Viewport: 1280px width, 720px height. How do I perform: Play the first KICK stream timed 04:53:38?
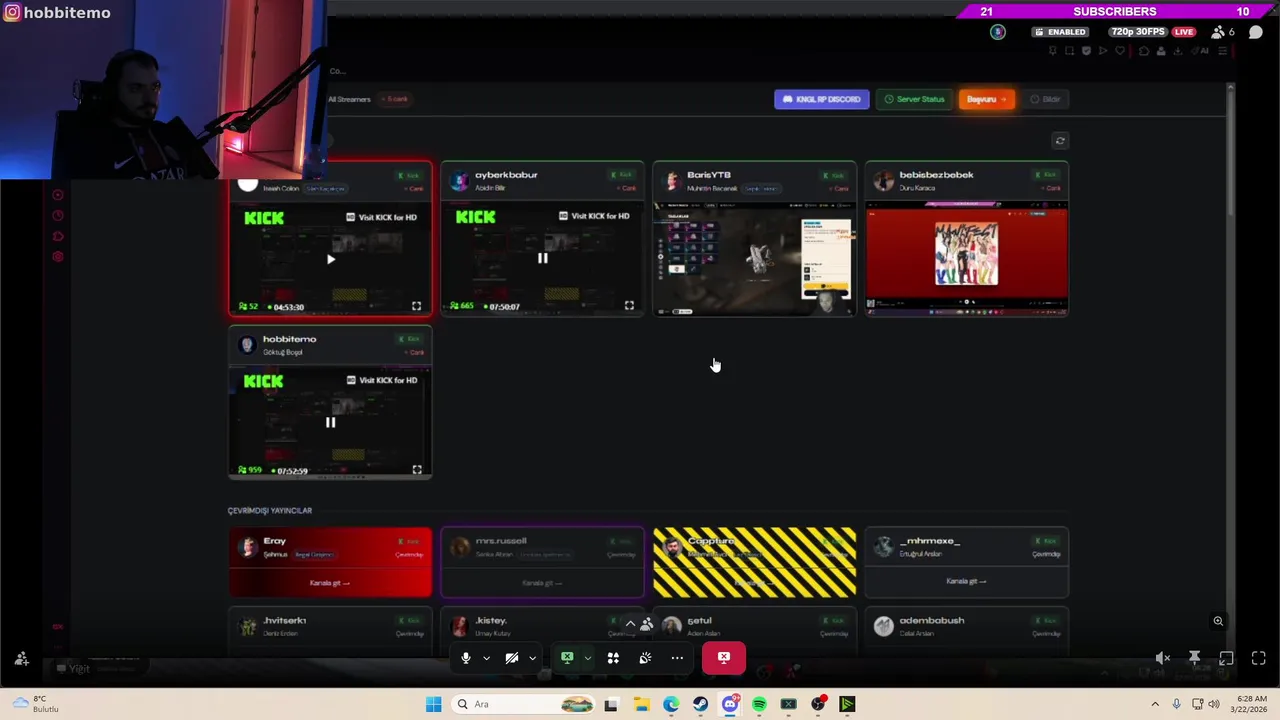point(331,259)
